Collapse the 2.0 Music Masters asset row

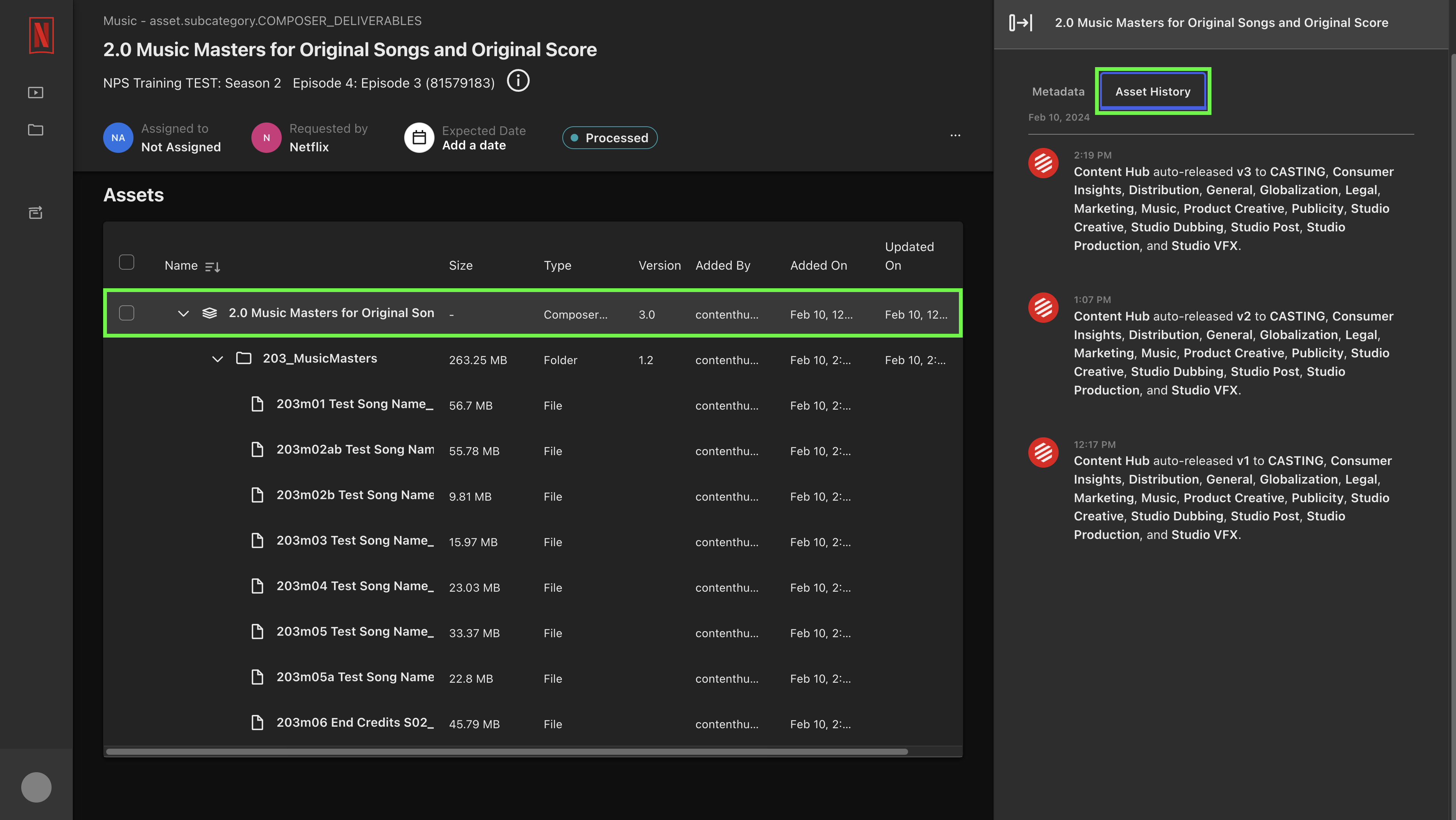click(183, 313)
